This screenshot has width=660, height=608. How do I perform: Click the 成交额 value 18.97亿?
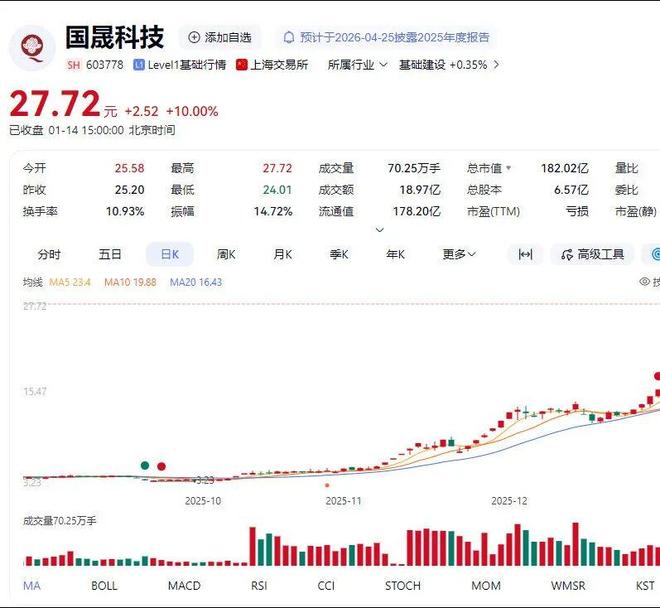click(x=420, y=190)
